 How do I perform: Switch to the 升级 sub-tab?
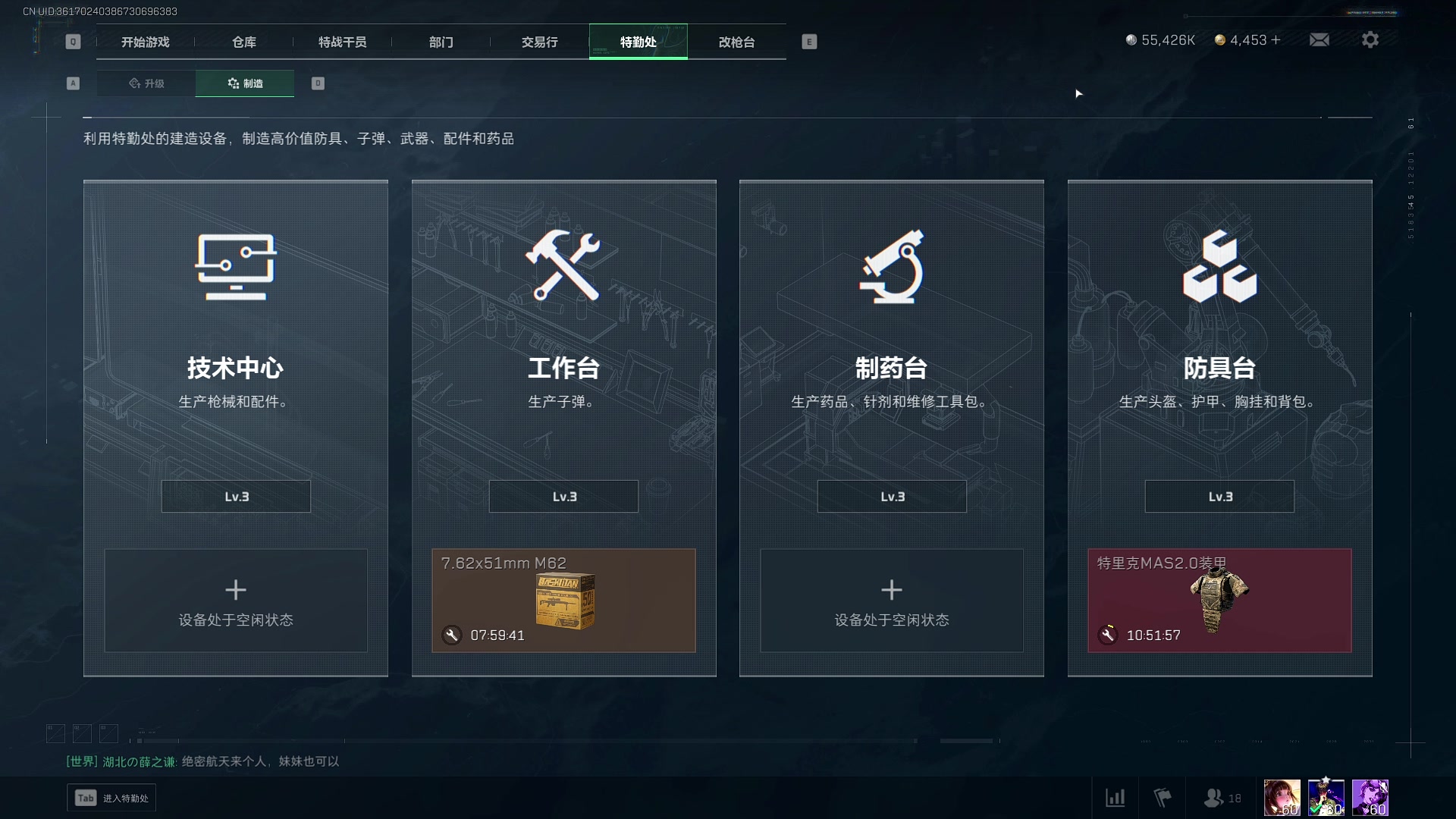[x=146, y=83]
